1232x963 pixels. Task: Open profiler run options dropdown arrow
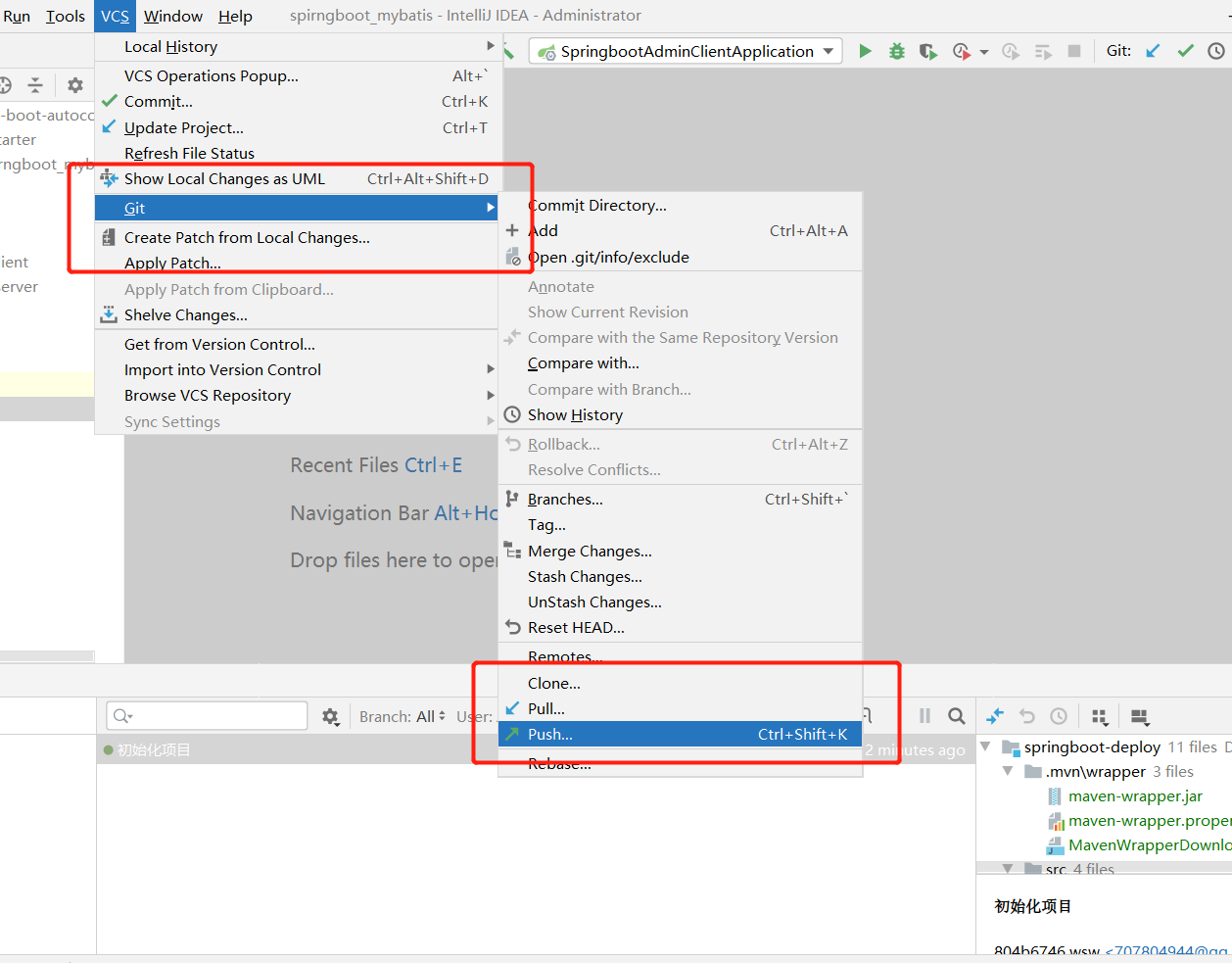(984, 52)
